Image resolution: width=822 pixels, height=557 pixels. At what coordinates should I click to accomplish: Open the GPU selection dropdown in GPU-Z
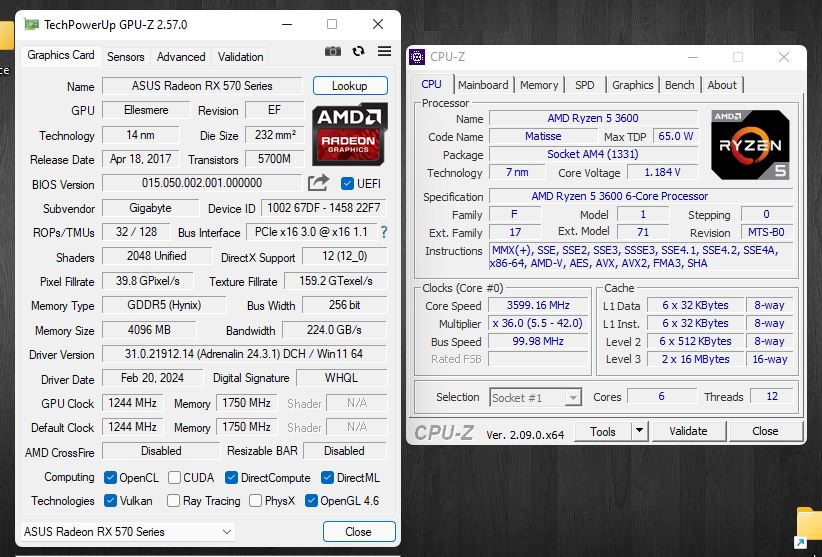(128, 531)
